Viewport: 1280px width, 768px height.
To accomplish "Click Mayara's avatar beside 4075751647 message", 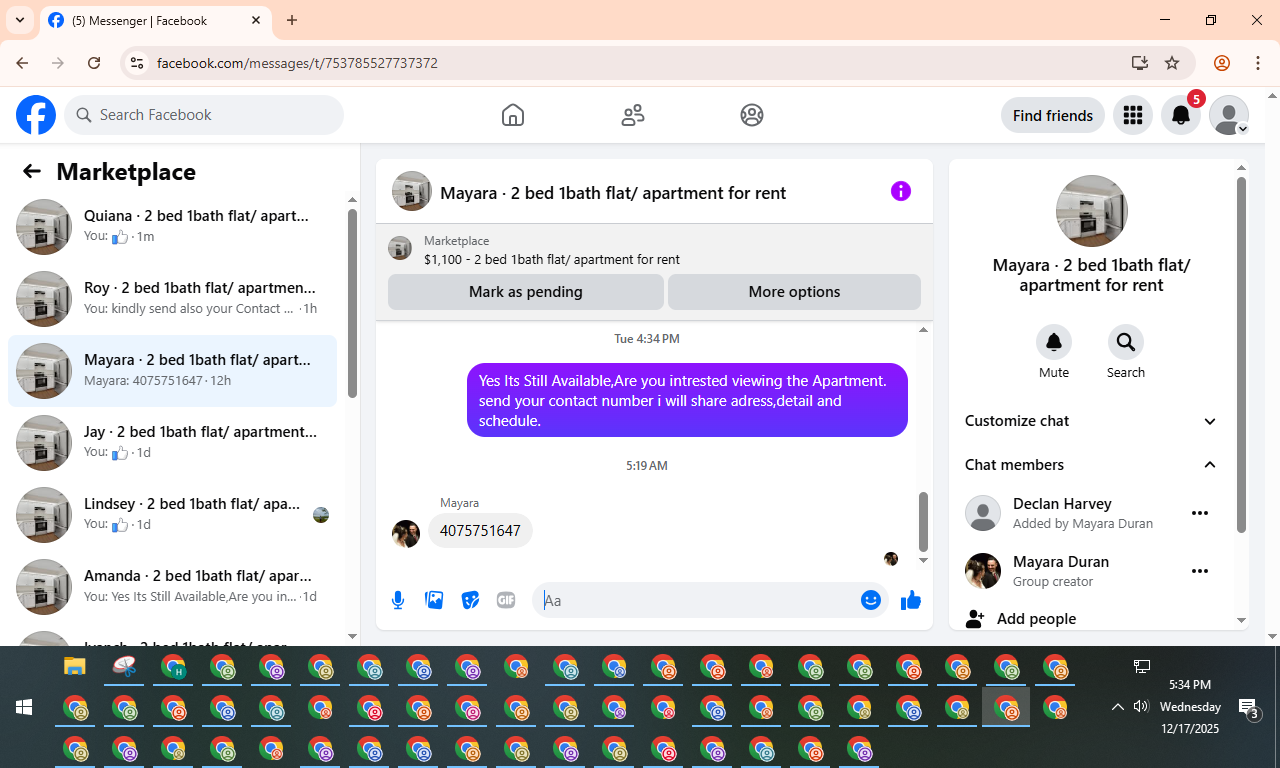I will (406, 534).
